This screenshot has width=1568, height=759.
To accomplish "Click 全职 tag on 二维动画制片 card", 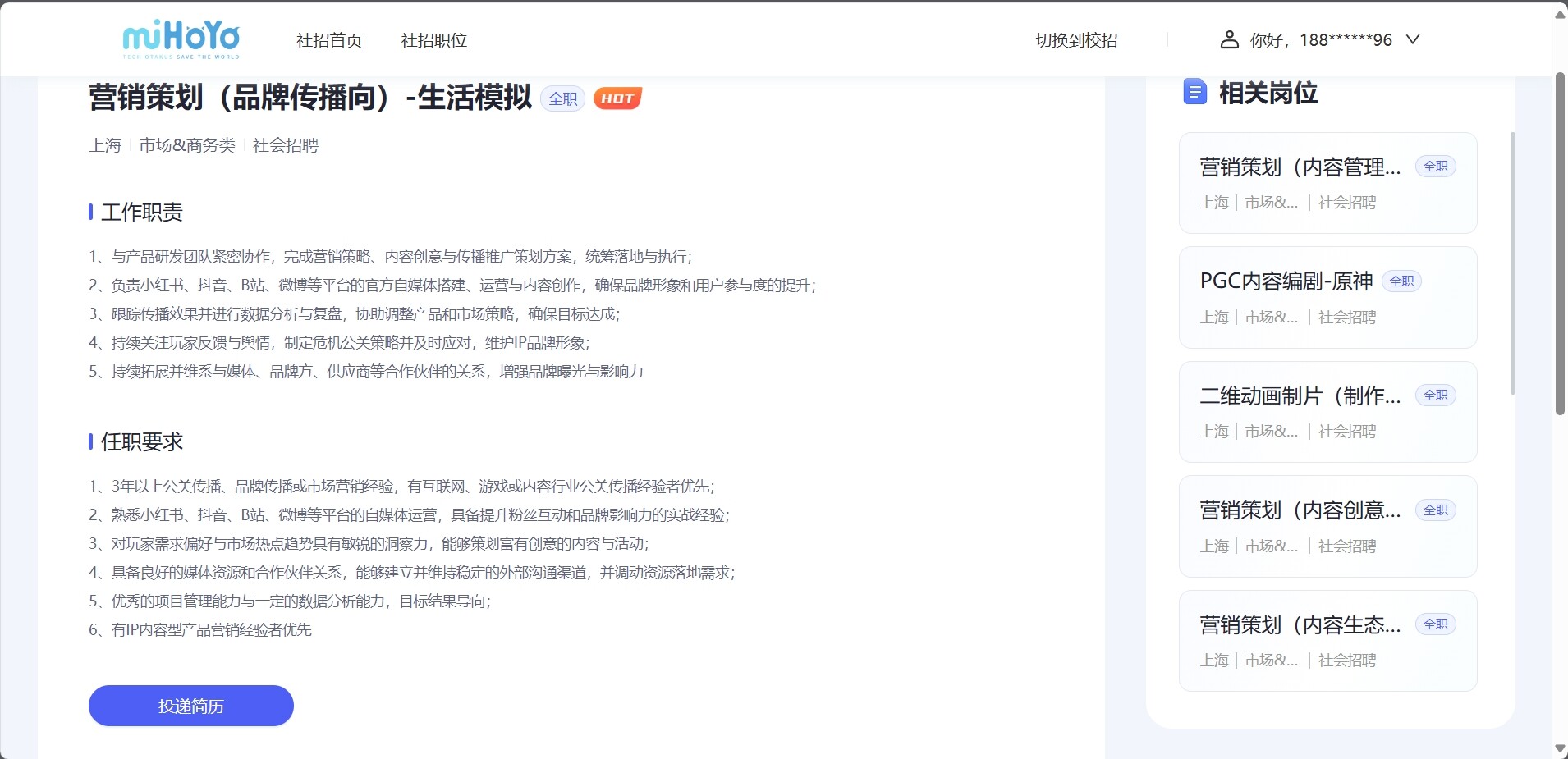I will (1435, 396).
